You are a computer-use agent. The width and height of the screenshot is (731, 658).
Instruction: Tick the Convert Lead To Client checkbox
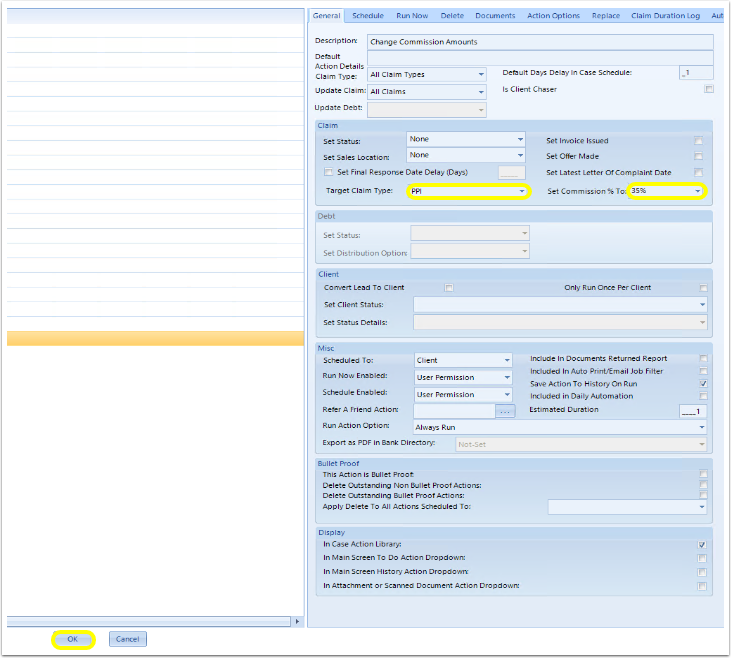449,288
